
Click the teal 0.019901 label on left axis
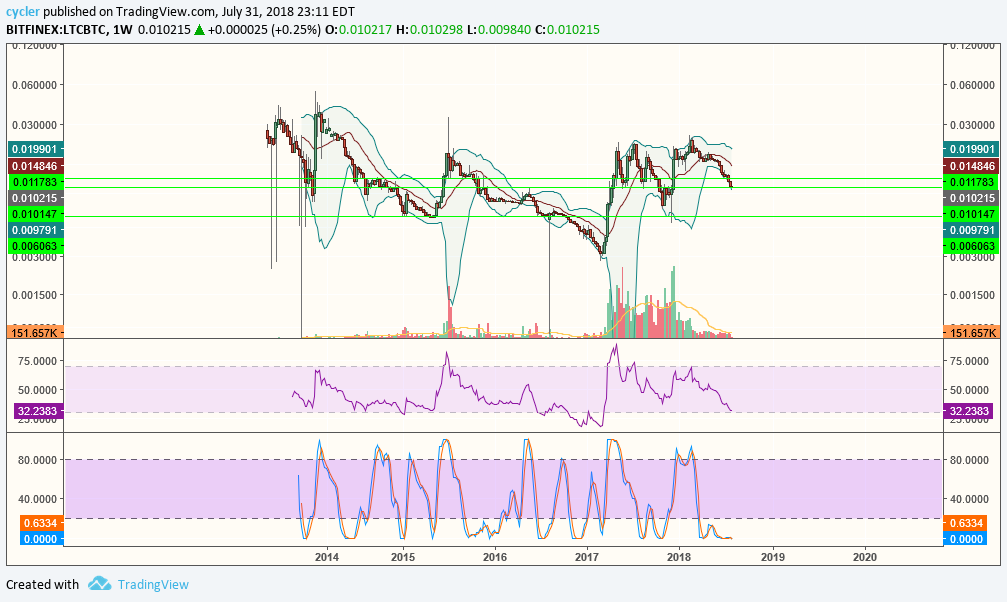point(36,149)
